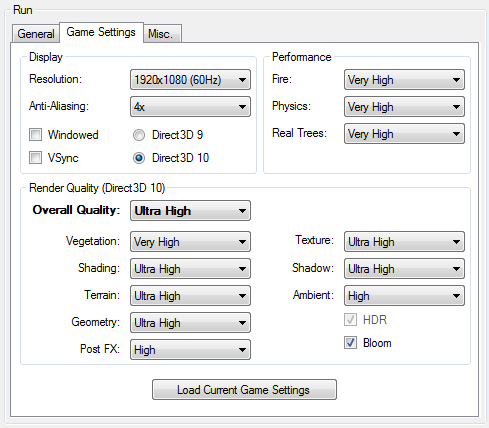Open the Ambient quality dropdown
Image resolution: width=489 pixels, height=428 pixels.
click(x=404, y=296)
